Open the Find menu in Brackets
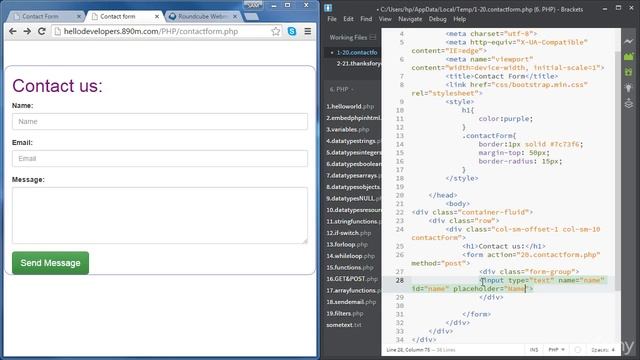 pyautogui.click(x=366, y=19)
